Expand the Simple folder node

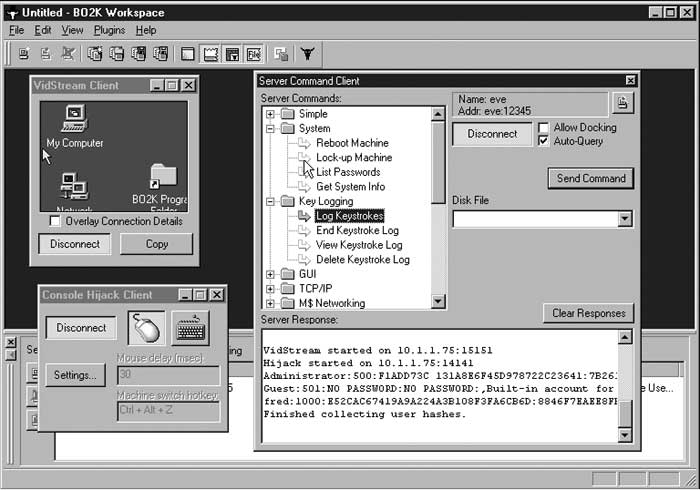click(270, 114)
